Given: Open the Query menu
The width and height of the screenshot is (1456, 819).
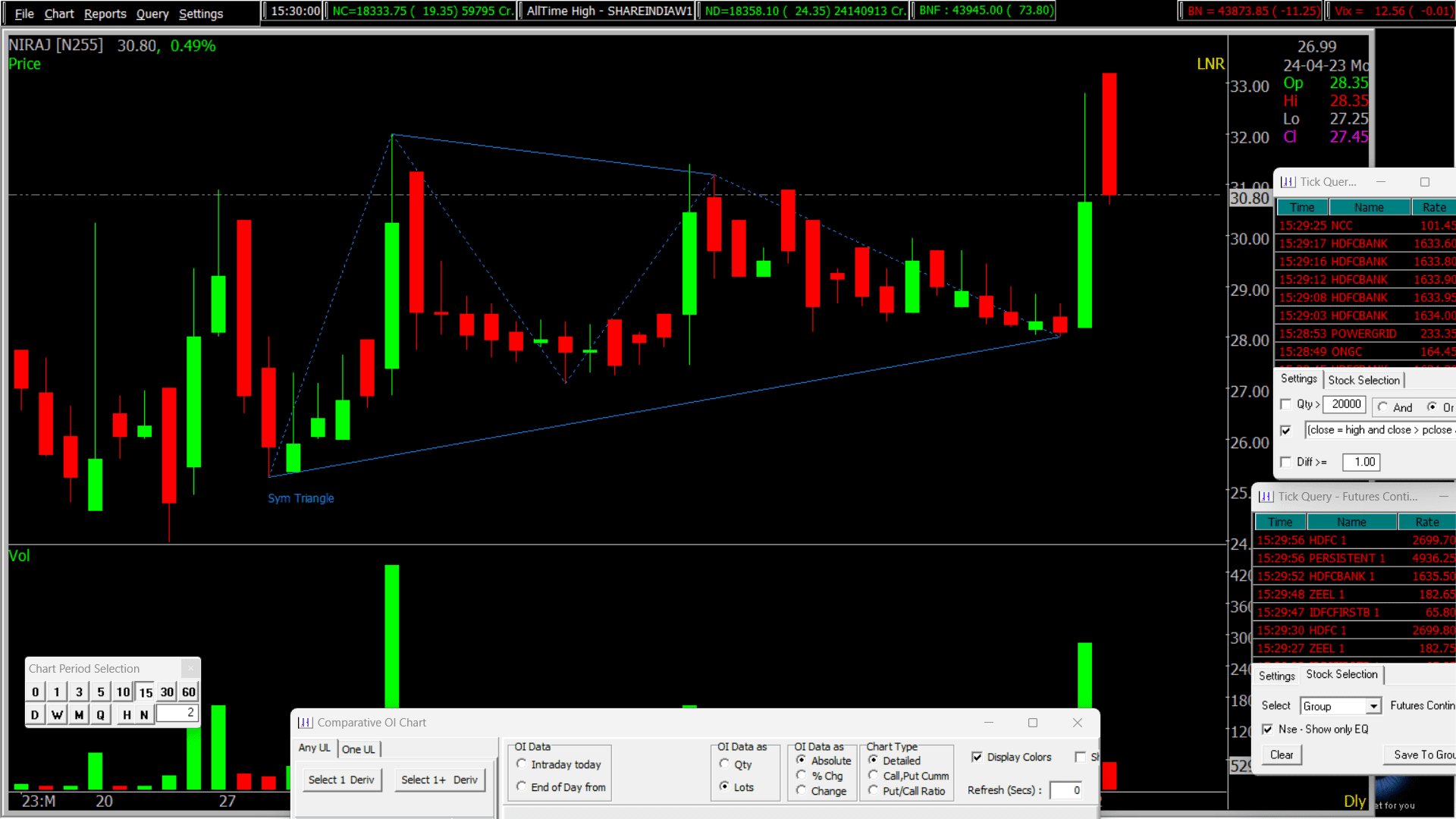Looking at the screenshot, I should [x=152, y=13].
